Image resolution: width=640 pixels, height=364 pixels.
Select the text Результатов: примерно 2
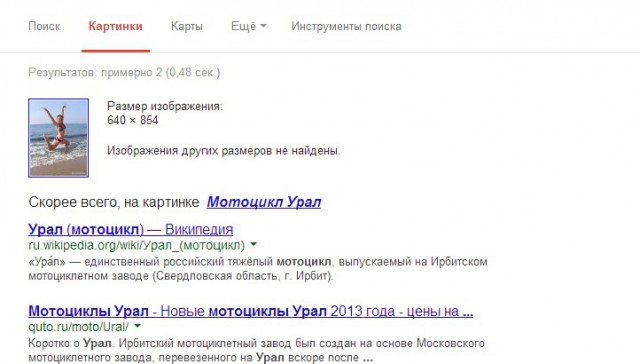tap(95, 73)
